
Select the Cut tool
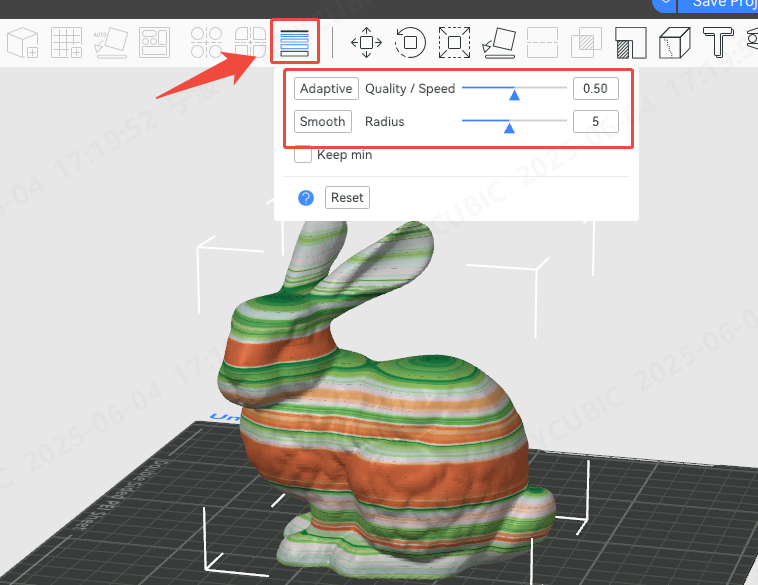click(542, 43)
